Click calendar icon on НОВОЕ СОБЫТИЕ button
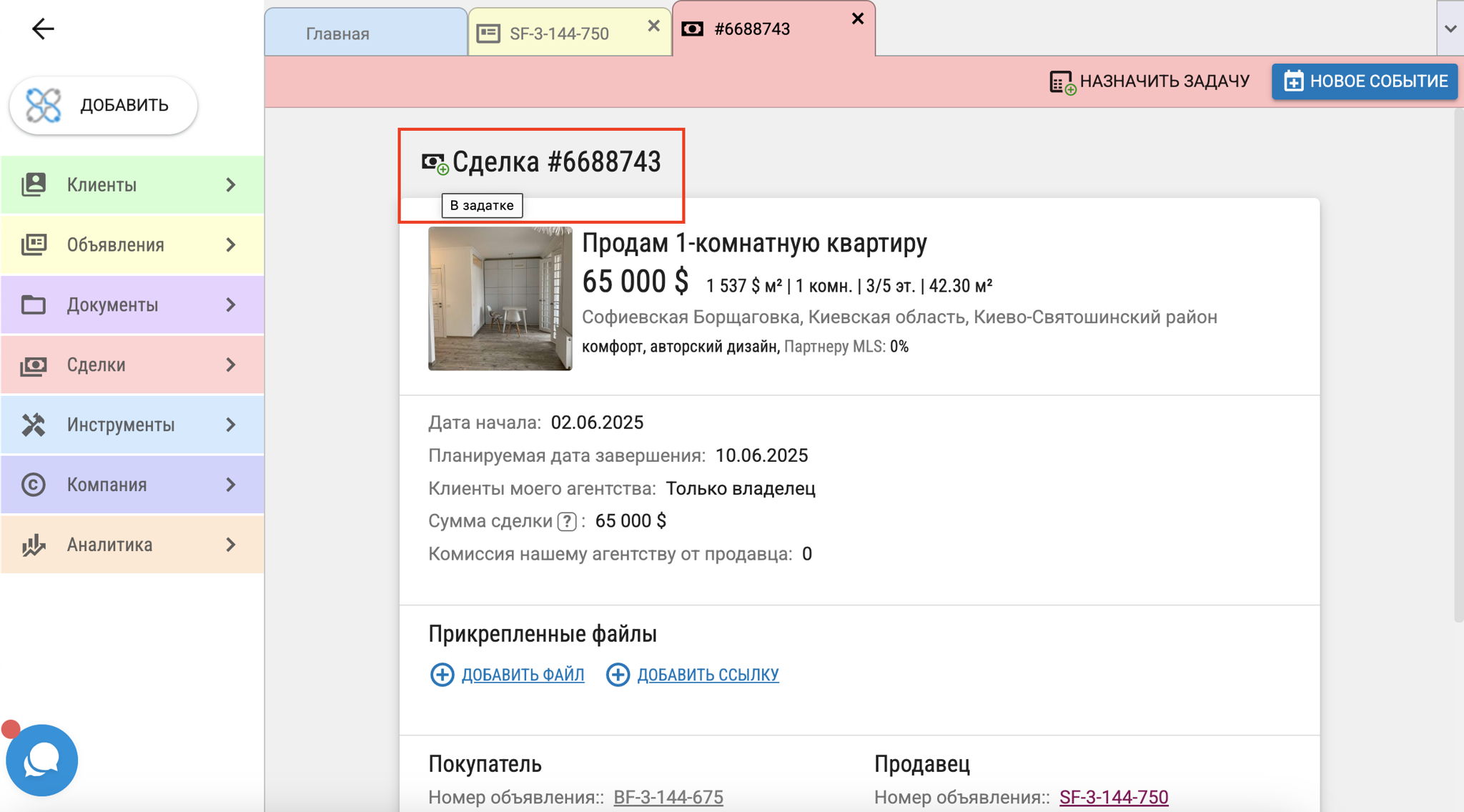This screenshot has height=812, width=1464. click(1293, 81)
